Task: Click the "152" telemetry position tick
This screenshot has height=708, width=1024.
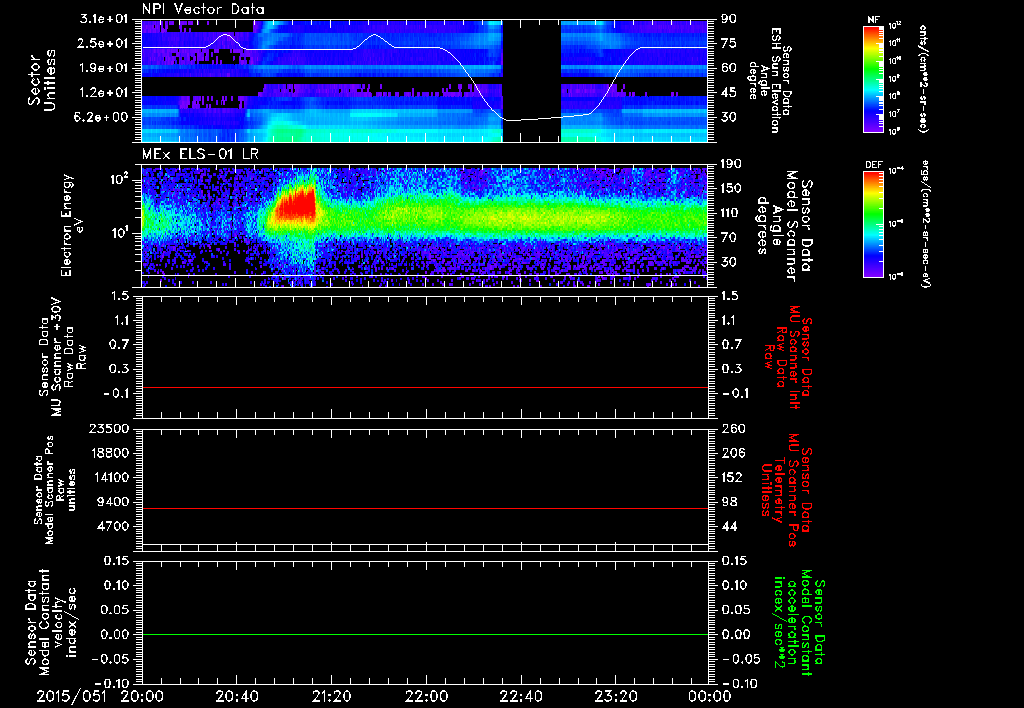Action: 732,477
